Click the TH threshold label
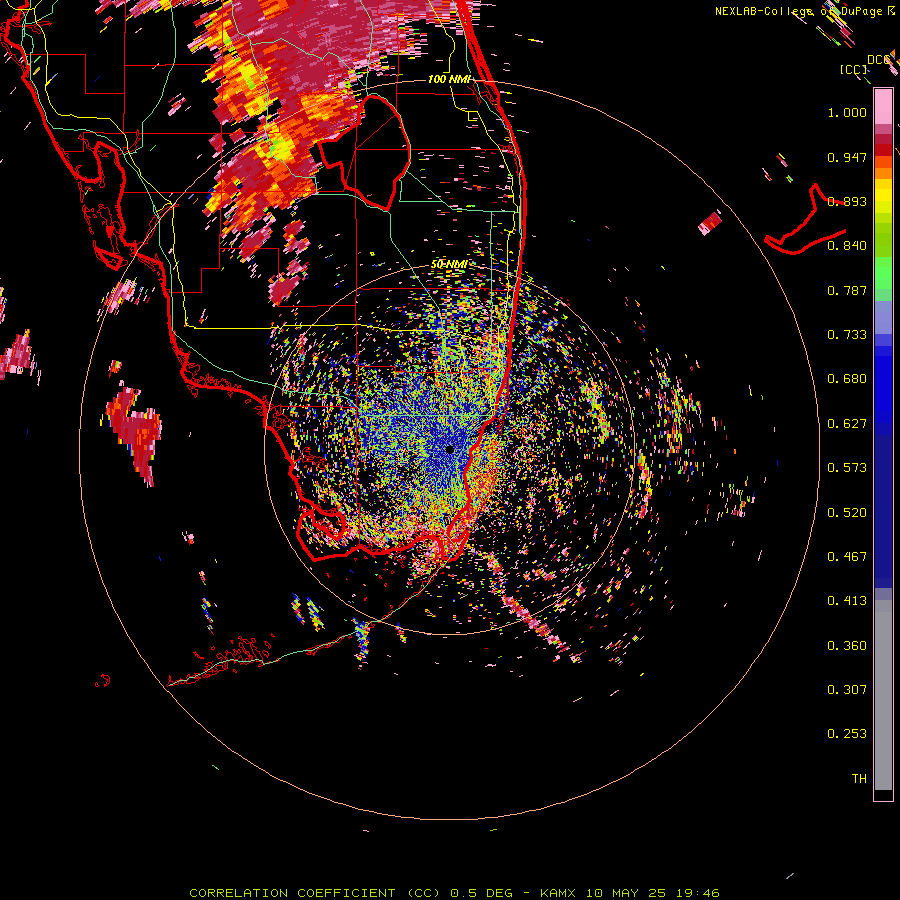 [859, 779]
